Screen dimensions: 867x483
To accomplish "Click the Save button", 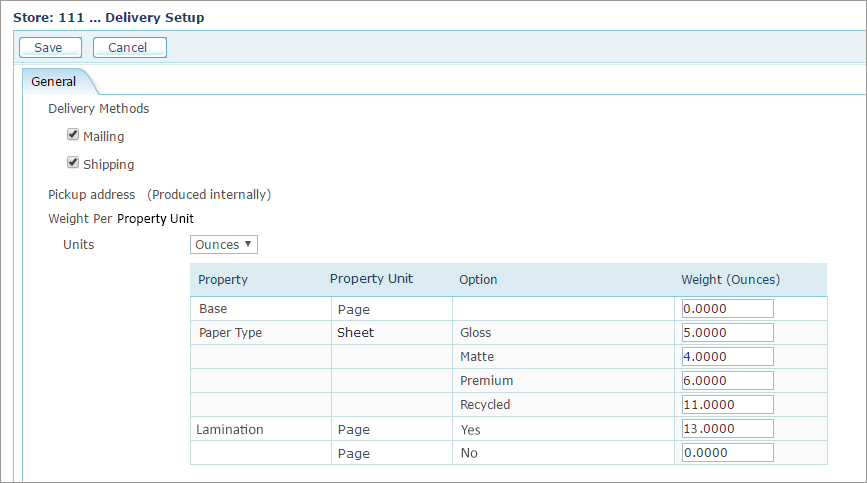I will (x=48, y=47).
